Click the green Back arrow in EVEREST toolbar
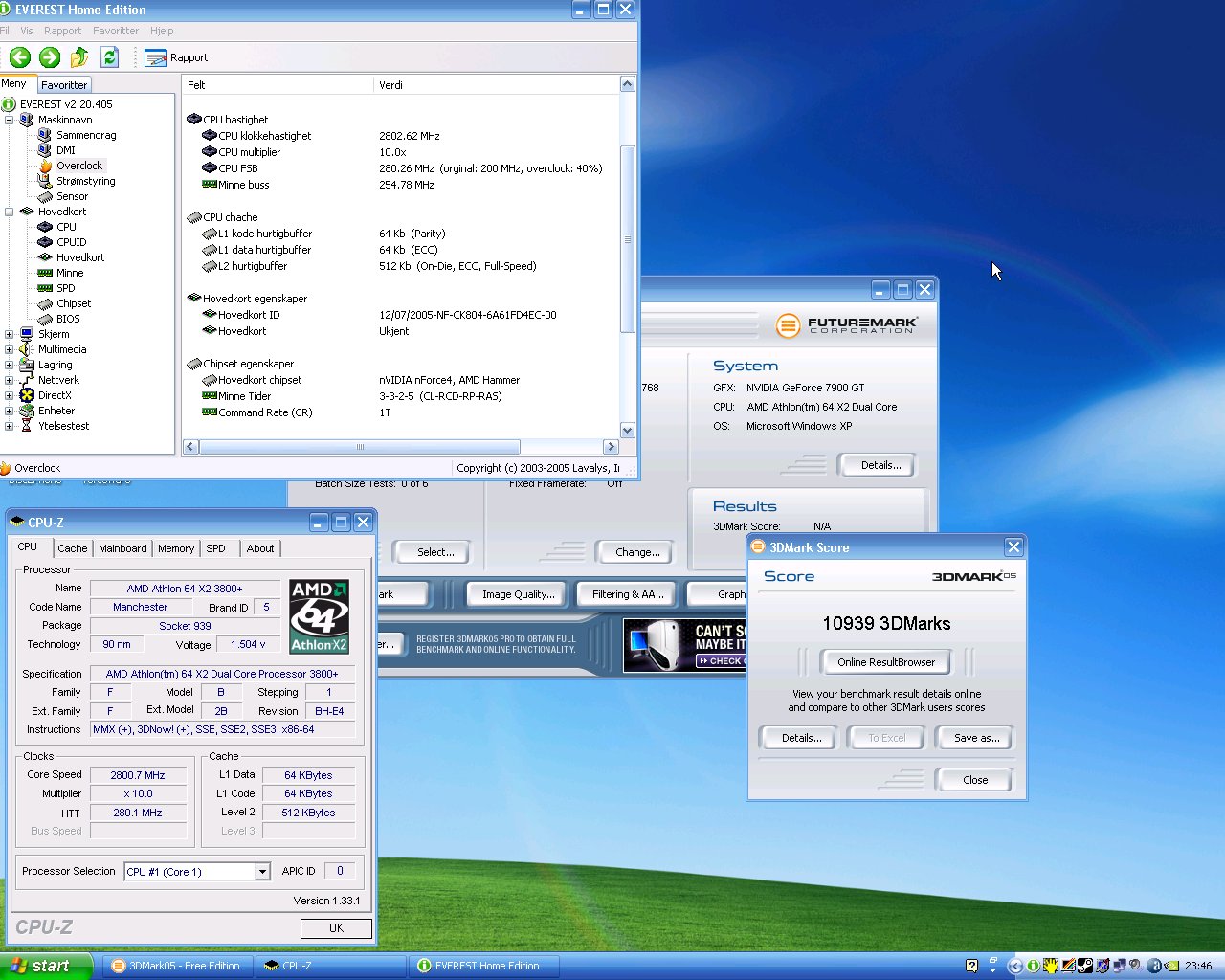Screen dimensions: 1225x980 coord(19,57)
